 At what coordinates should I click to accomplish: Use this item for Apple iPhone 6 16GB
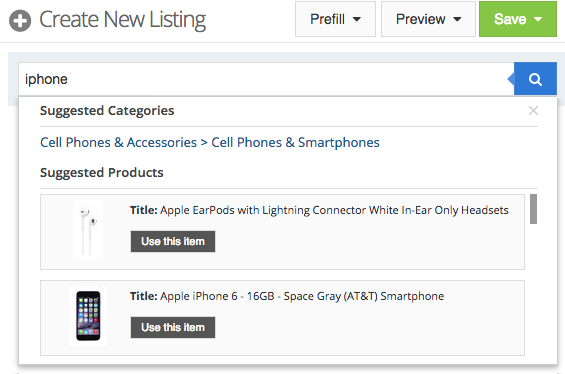(x=173, y=328)
